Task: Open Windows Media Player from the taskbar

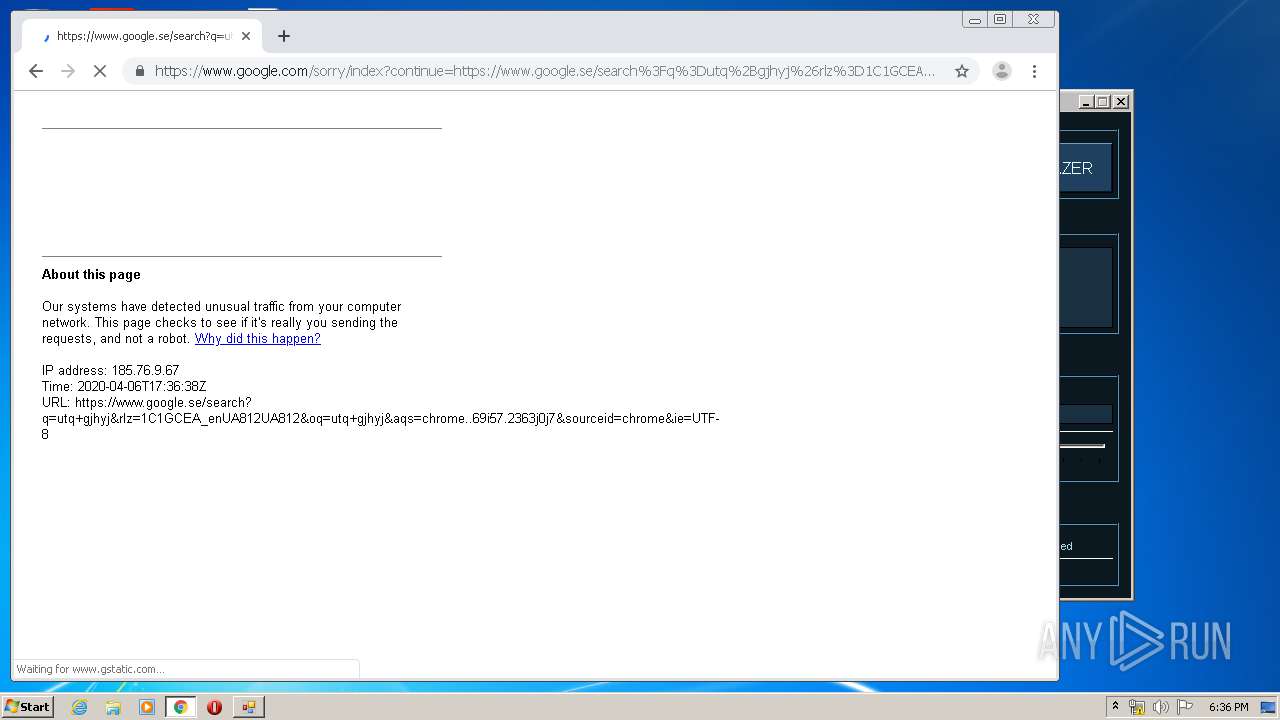Action: tap(147, 707)
